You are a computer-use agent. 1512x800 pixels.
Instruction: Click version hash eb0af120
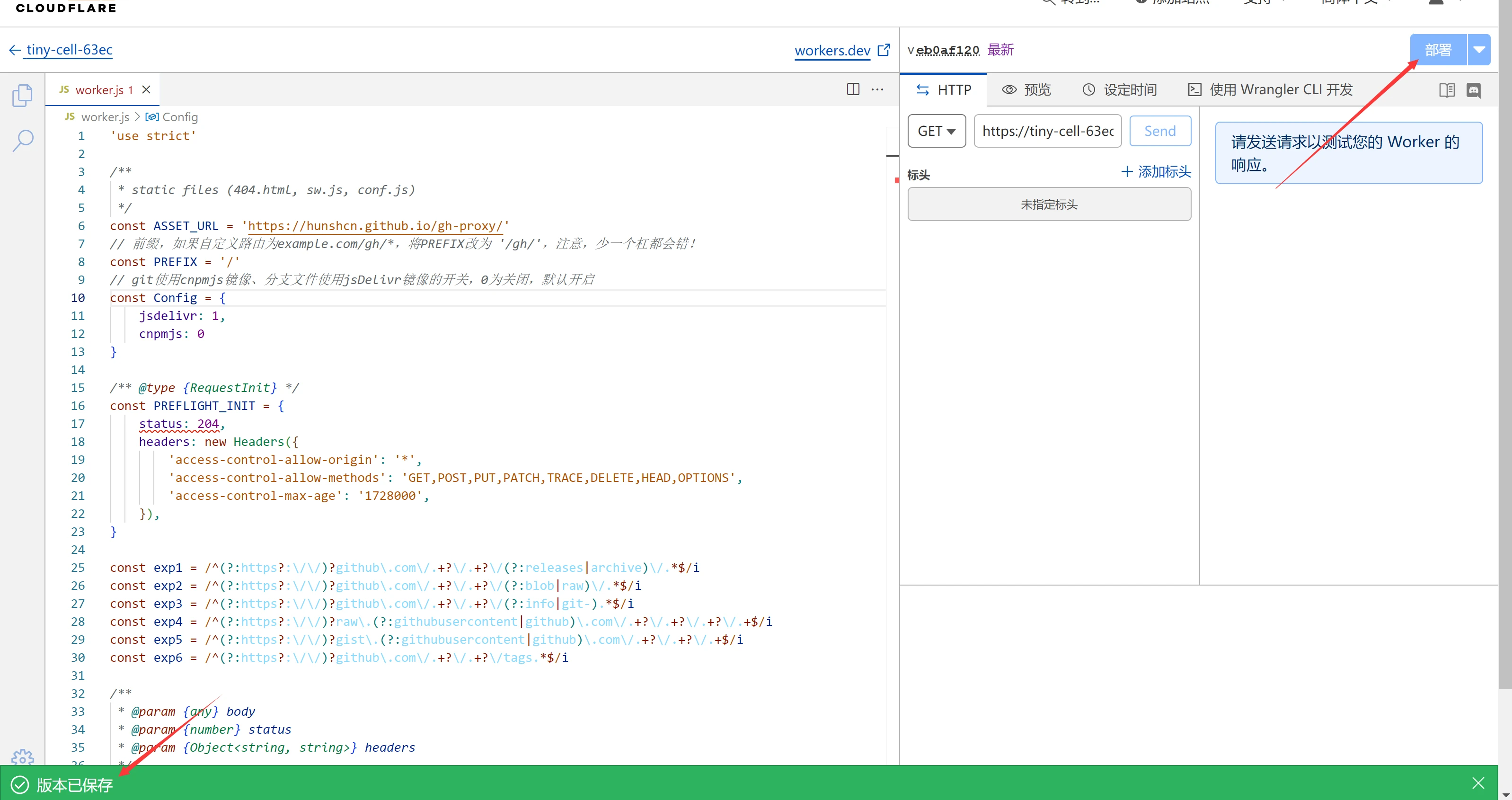[x=947, y=50]
